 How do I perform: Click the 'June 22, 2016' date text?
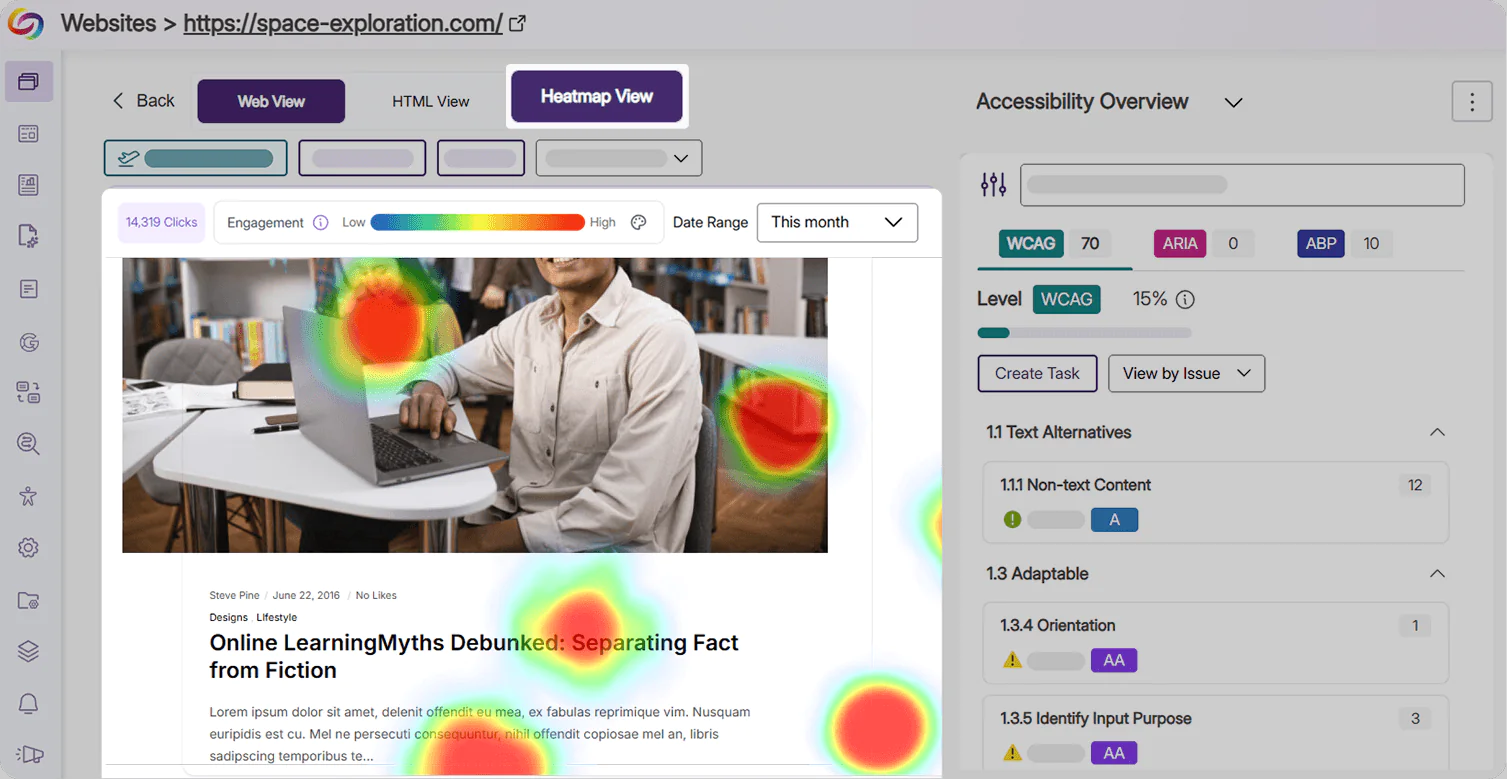[x=306, y=595]
